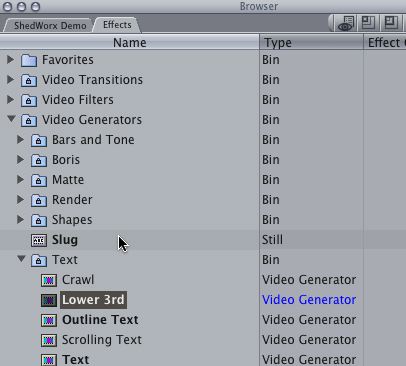Click the Outline Text generator icon
The height and width of the screenshot is (366, 406).
click(x=49, y=320)
